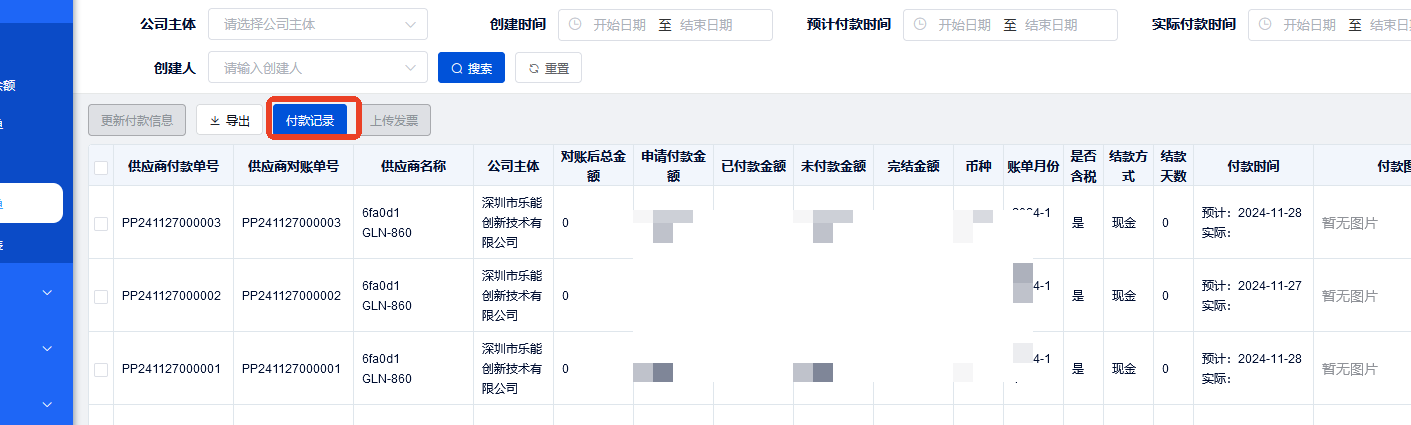
Task: Click the clock icon beside 预计付款时间
Action: 920,25
